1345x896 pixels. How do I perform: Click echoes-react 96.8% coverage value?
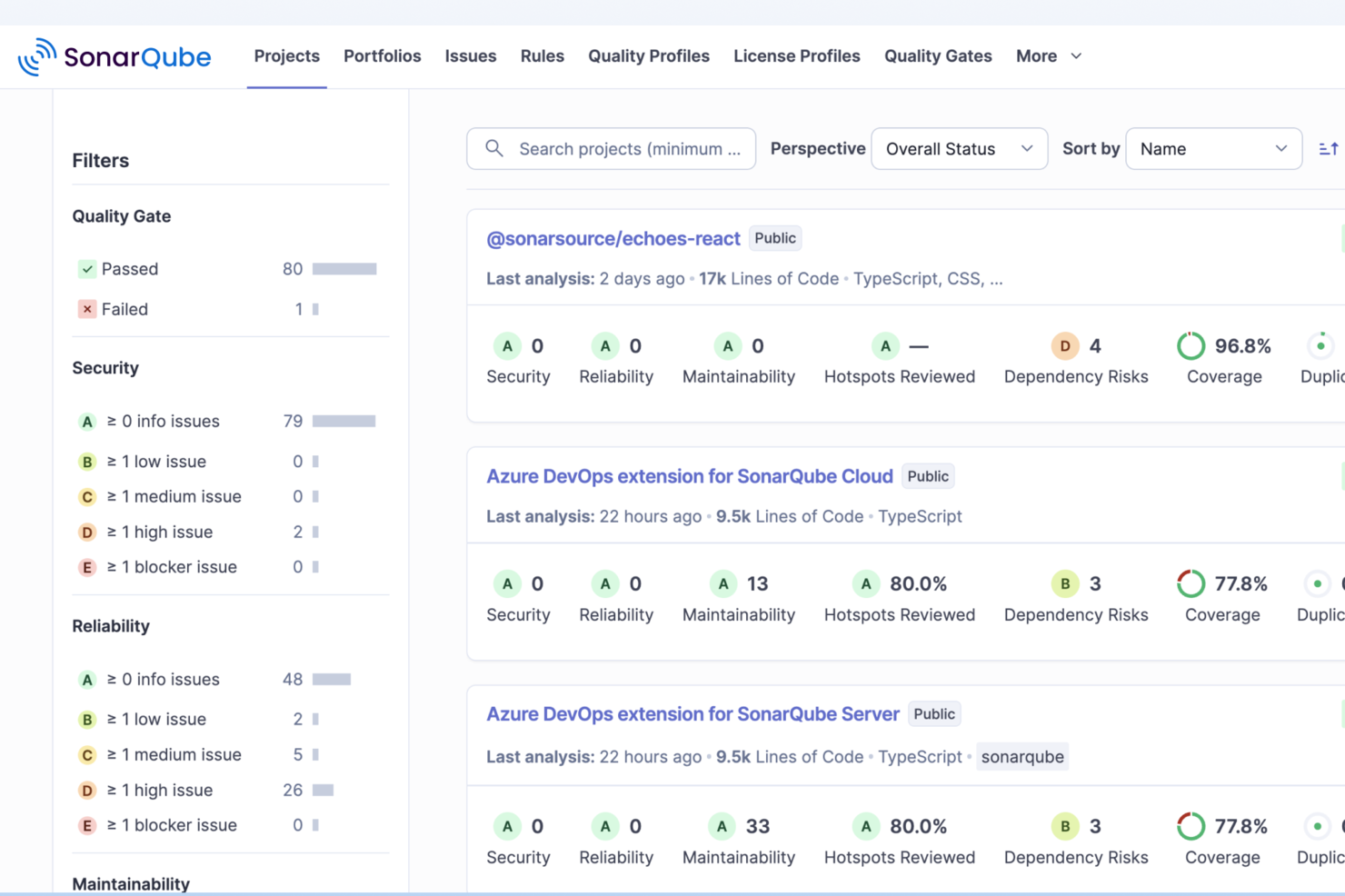[x=1243, y=346]
